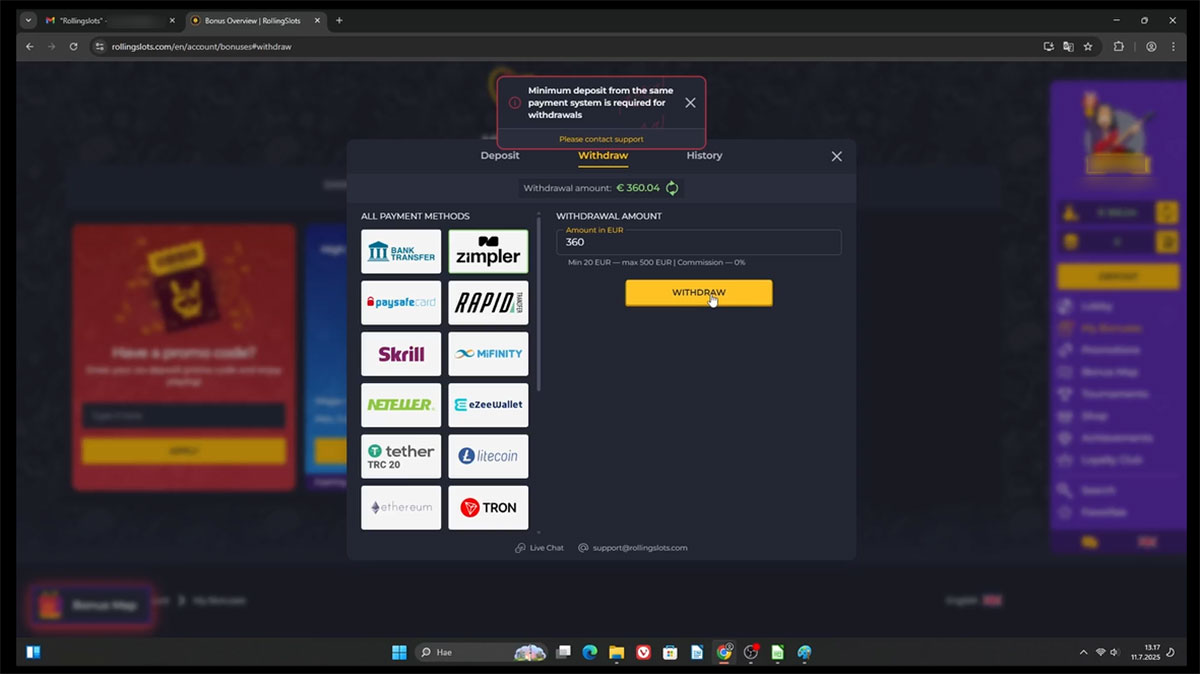Open the browser extensions menu
This screenshot has height=674, width=1200.
[1119, 46]
